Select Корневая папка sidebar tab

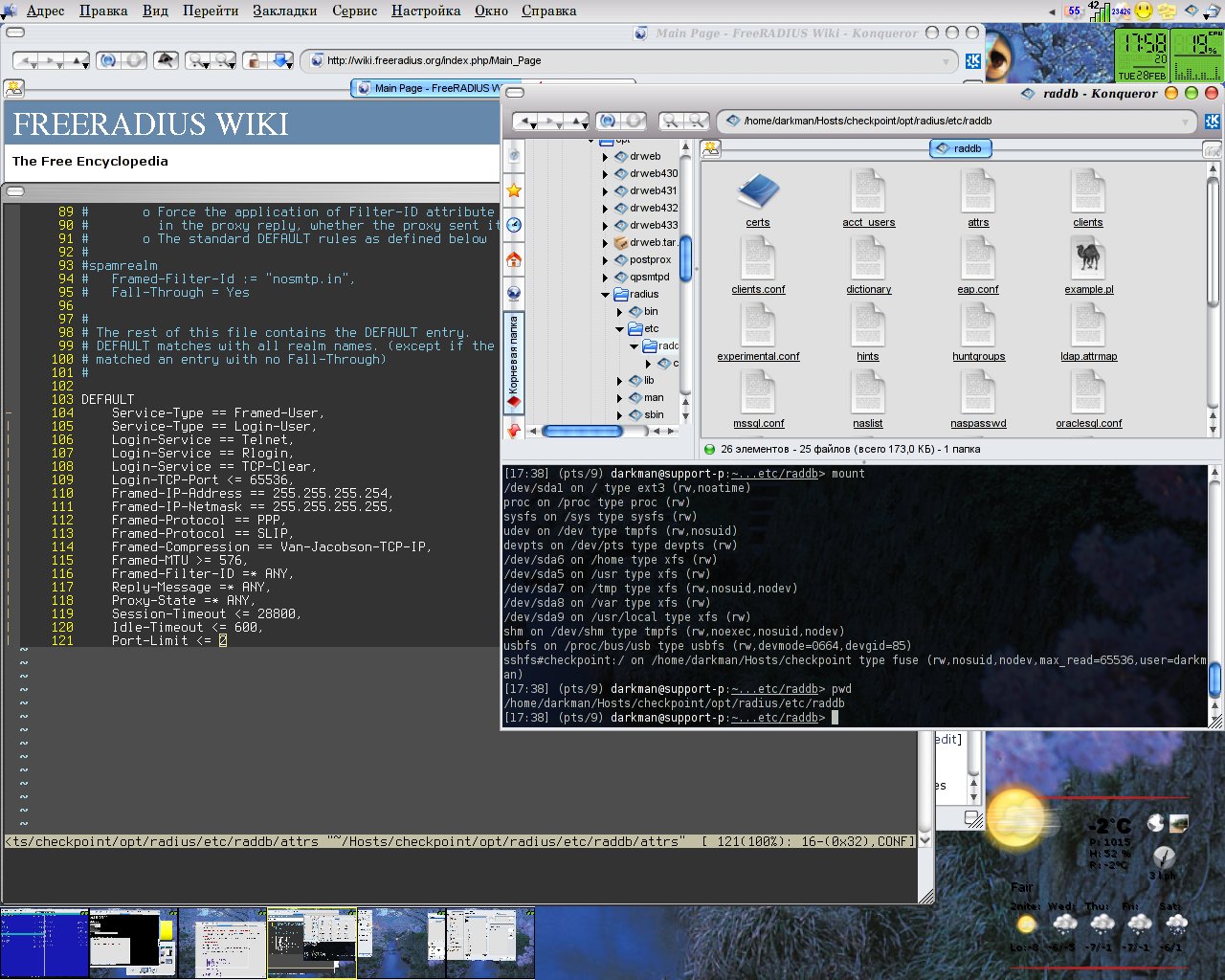click(514, 362)
